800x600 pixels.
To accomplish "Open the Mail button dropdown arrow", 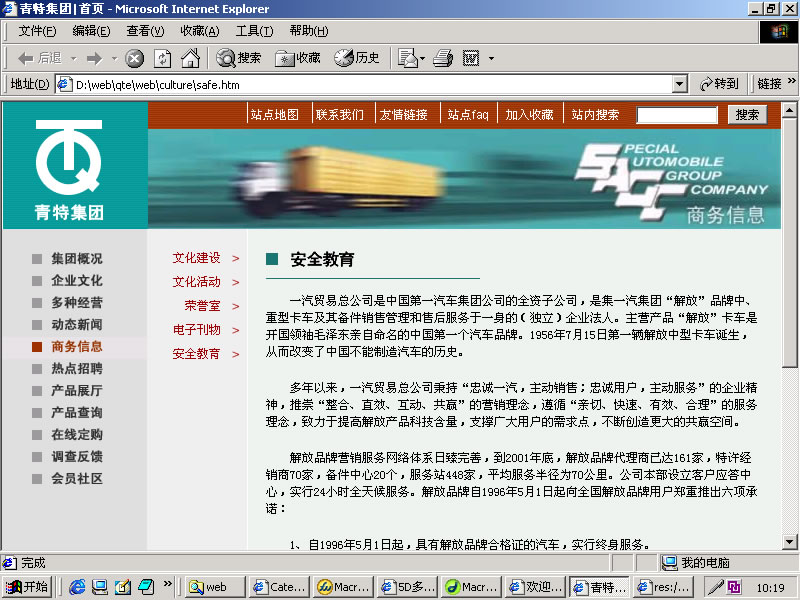I will coord(422,59).
